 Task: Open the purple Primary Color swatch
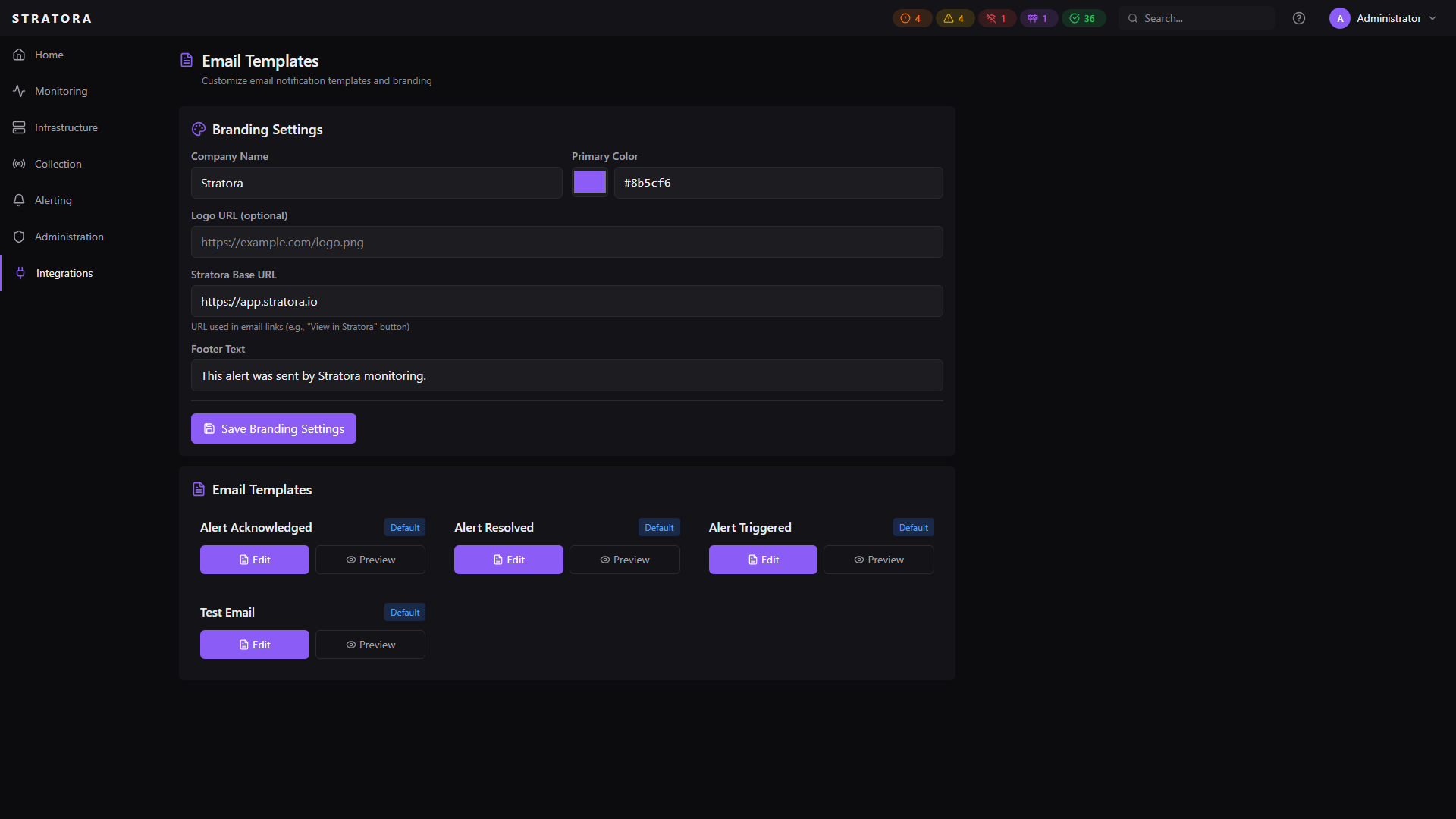pos(590,182)
